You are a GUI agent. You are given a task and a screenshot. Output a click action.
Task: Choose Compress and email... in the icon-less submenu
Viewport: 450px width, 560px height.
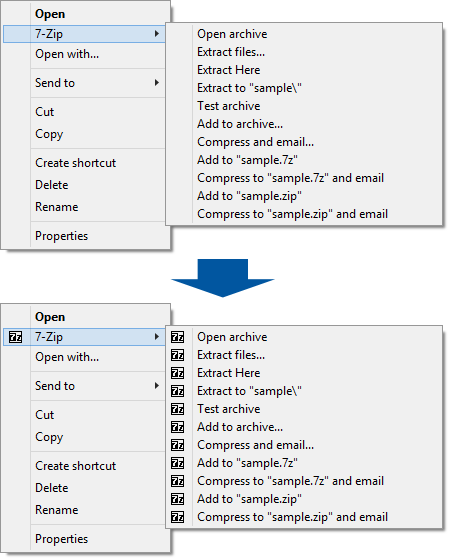[x=256, y=142]
